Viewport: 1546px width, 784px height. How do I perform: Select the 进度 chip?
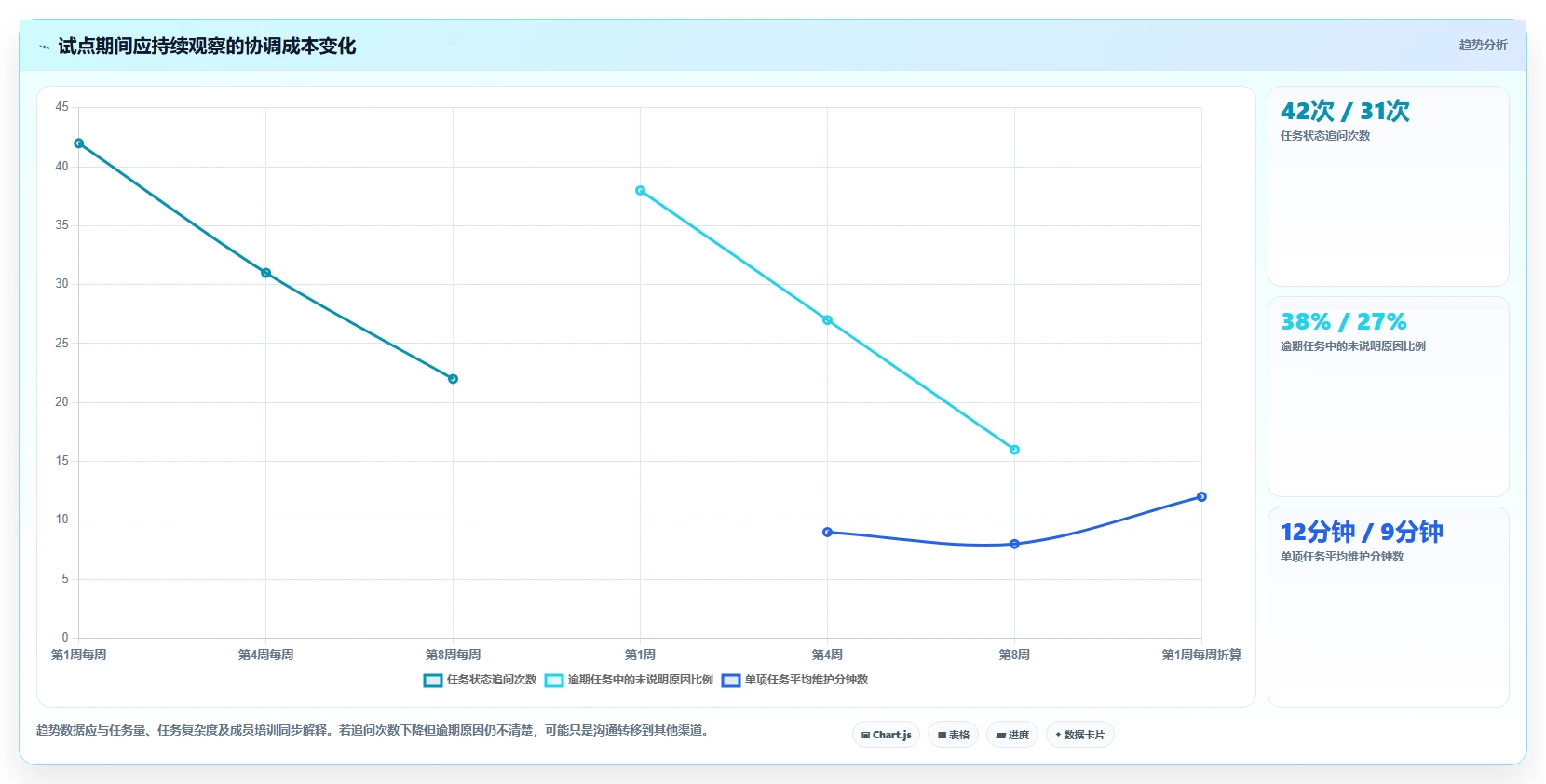tap(1012, 735)
